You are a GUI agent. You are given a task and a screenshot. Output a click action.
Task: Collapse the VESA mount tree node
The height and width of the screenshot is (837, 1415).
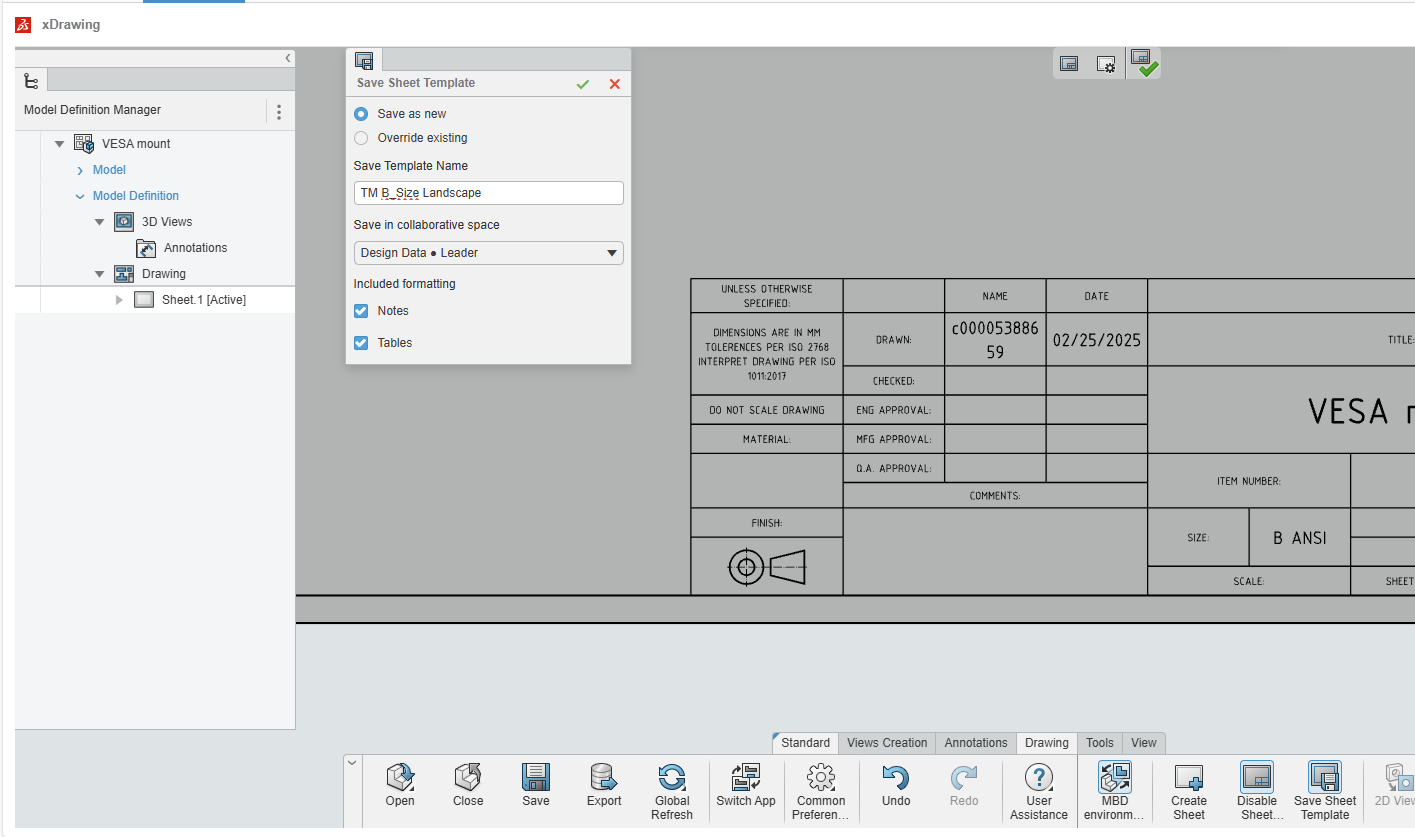[59, 144]
